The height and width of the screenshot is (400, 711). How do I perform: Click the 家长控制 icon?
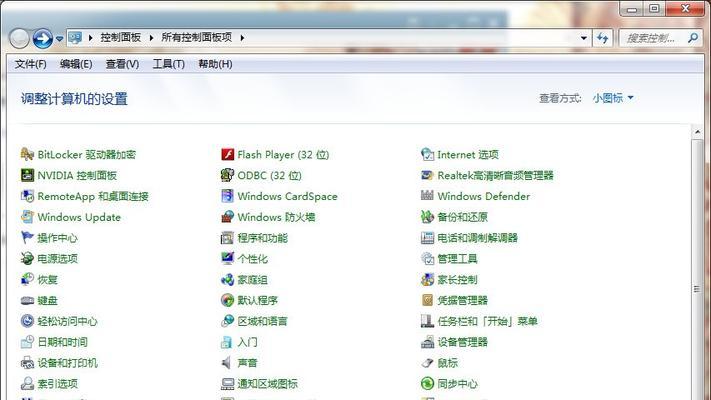tap(427, 280)
